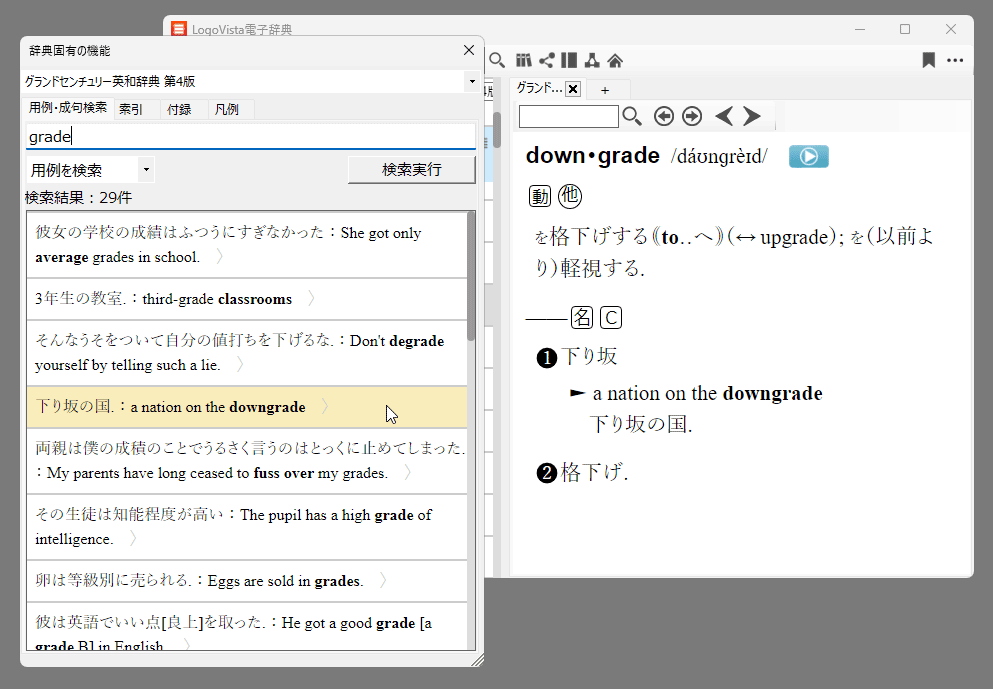Viewport: 993px width, 689px height.
Task: Open the three-dots more options menu
Action: click(955, 60)
